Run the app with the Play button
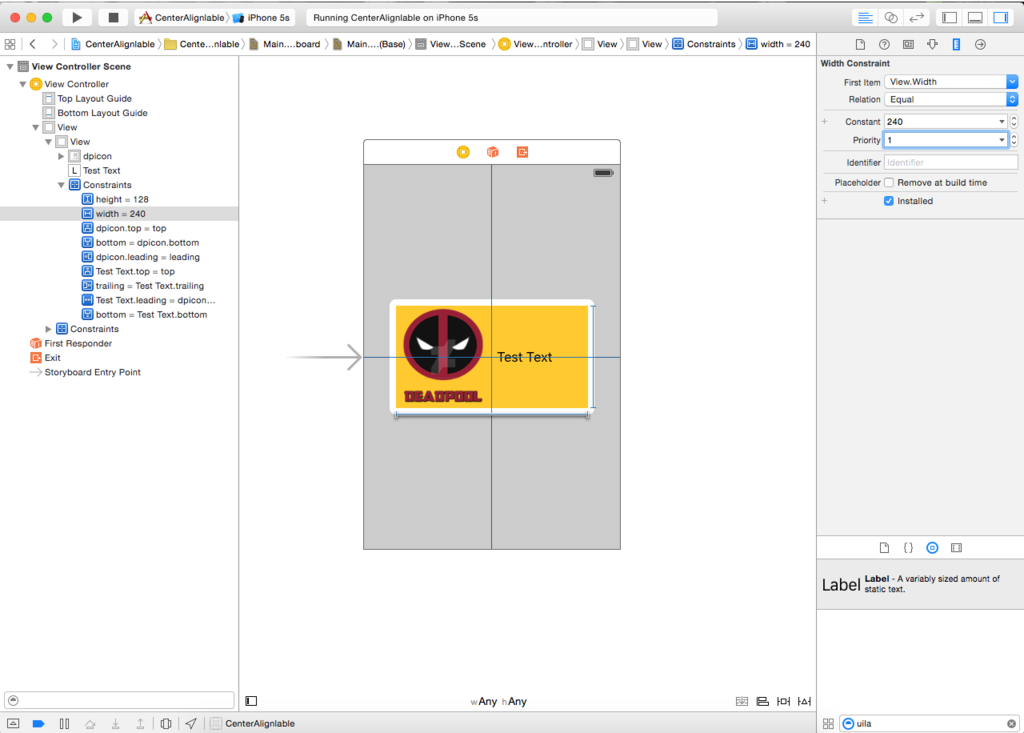The height and width of the screenshot is (733, 1024). coord(76,17)
